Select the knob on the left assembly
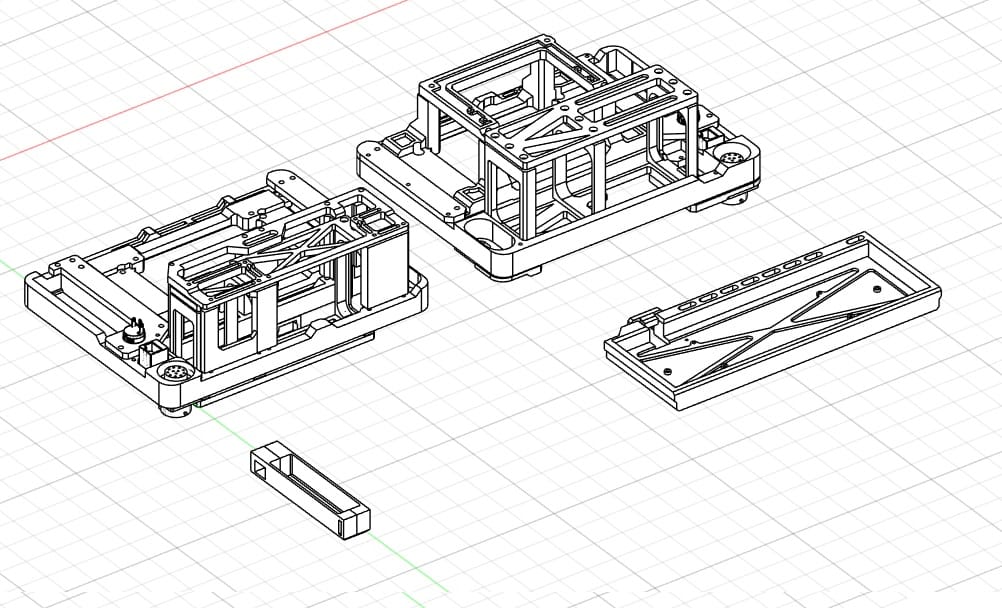1002x608 pixels. tap(133, 330)
